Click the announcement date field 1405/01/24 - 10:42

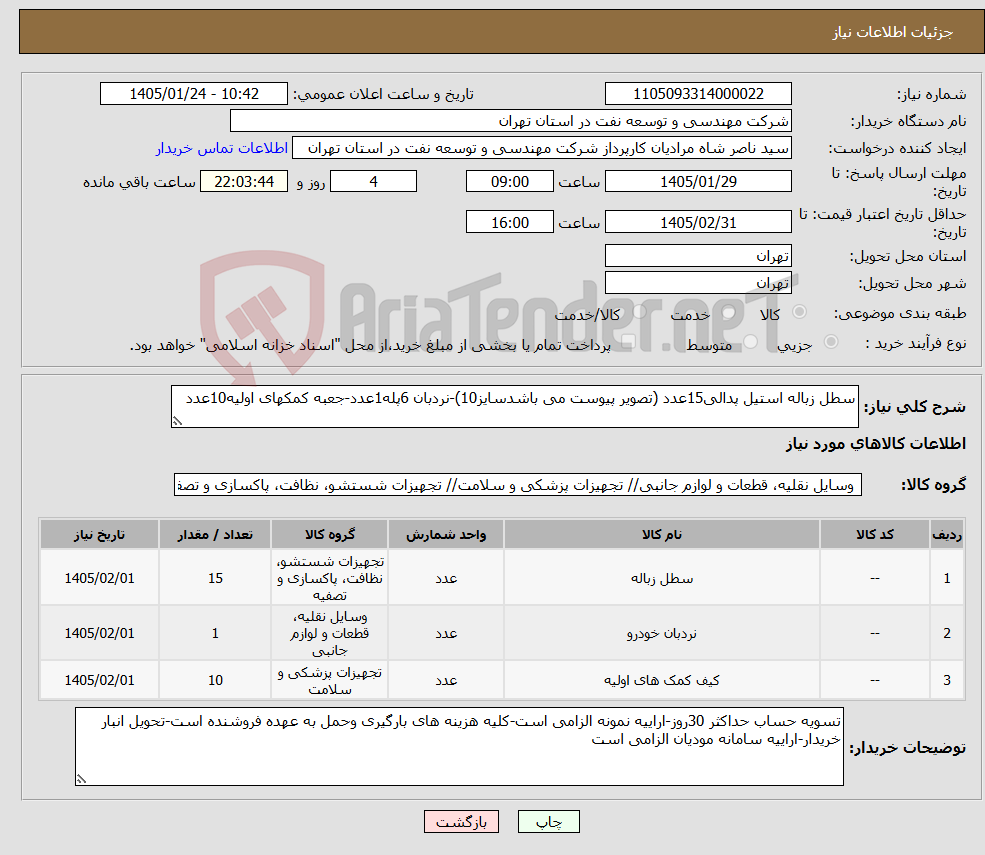click(193, 94)
